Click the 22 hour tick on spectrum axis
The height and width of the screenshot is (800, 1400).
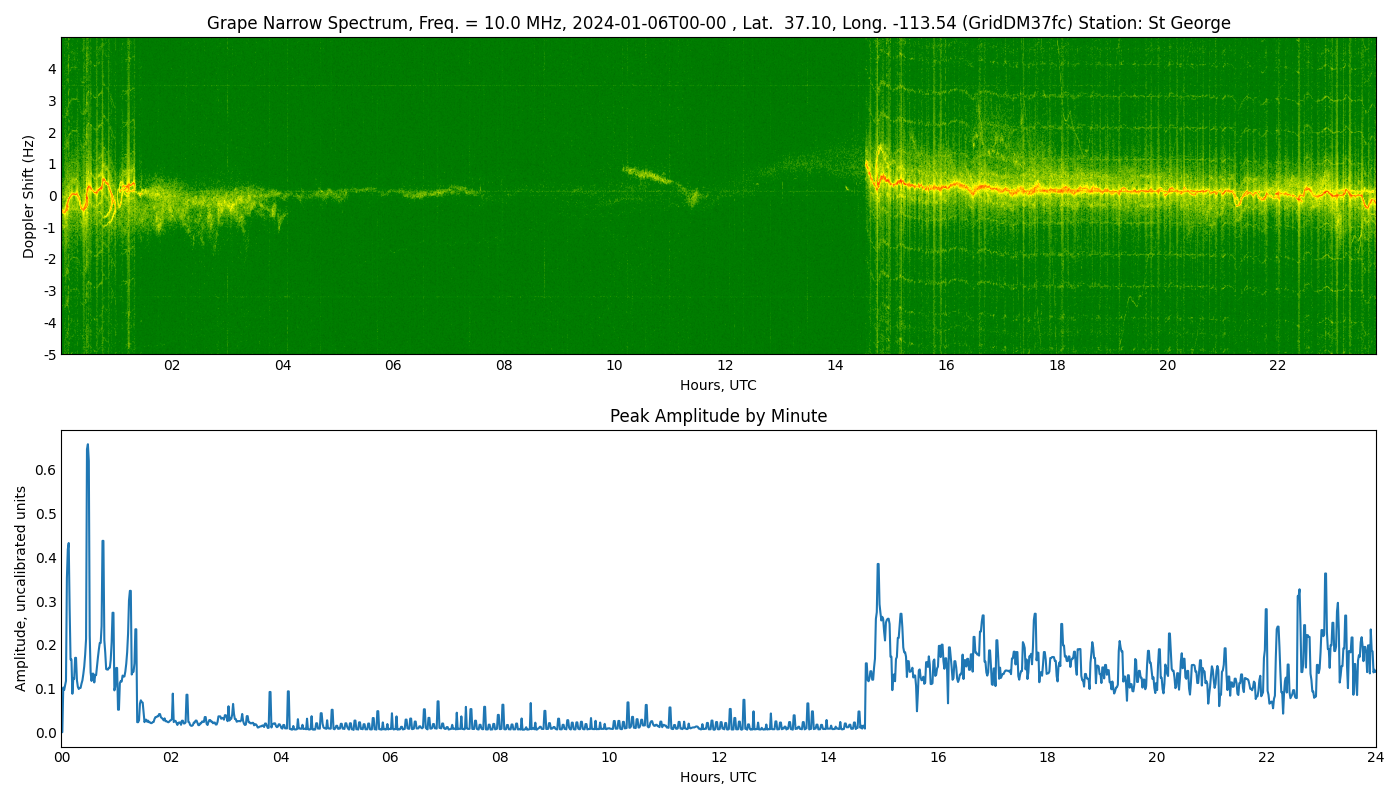coord(1278,365)
